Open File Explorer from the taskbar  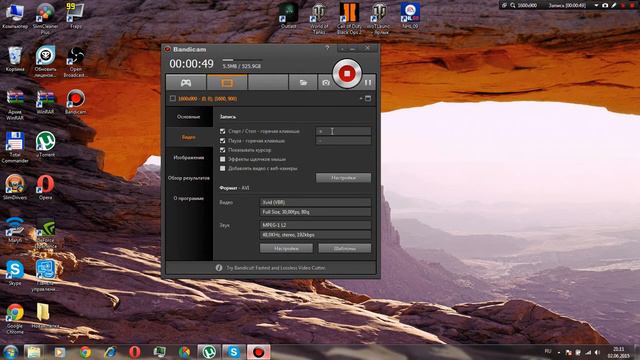(x=34, y=351)
